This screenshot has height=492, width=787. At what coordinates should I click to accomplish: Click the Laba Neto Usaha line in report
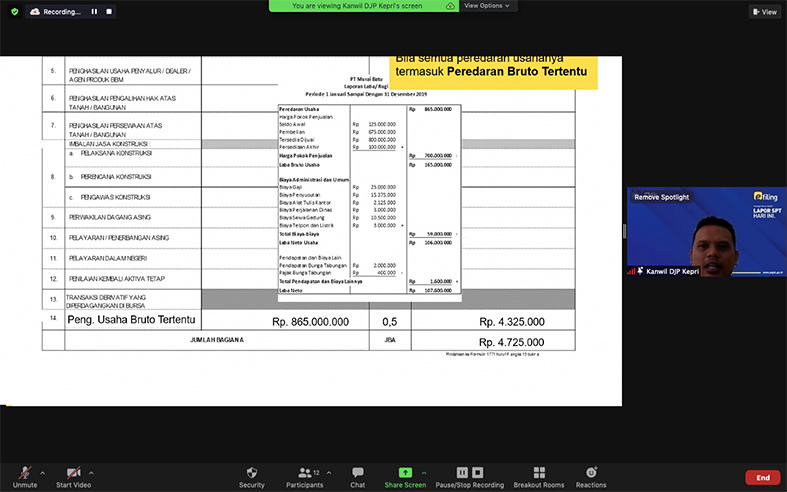[299, 242]
